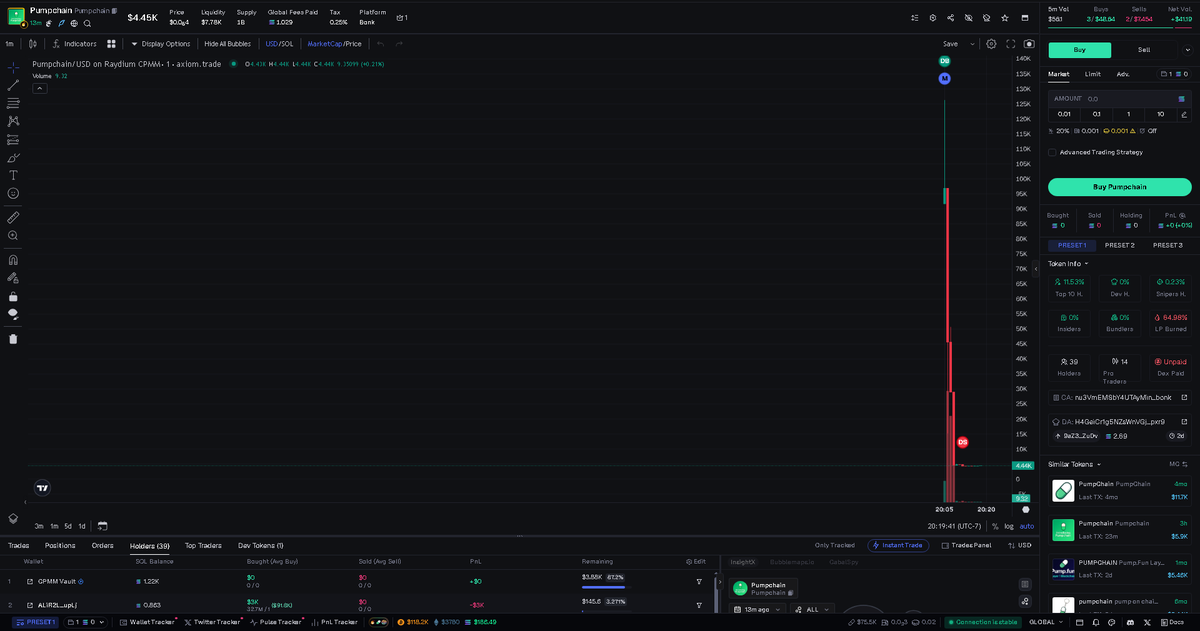Screen dimensions: 1200x631
Task: Enter fullscreen chart mode
Action: point(1011,44)
